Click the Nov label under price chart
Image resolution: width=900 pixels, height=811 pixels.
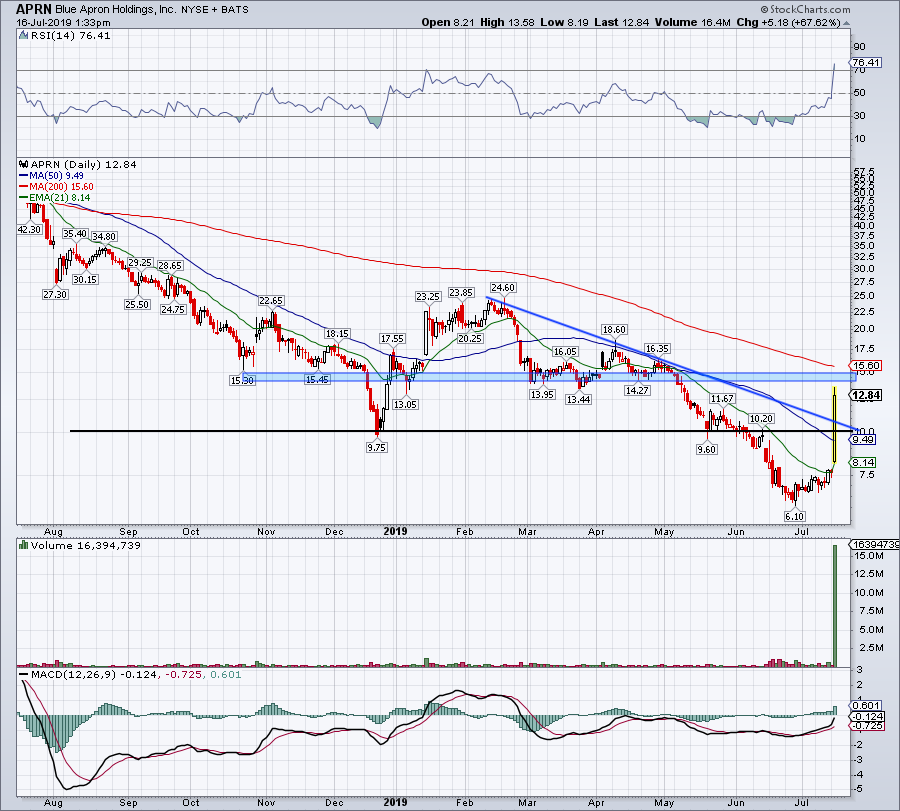(266, 531)
